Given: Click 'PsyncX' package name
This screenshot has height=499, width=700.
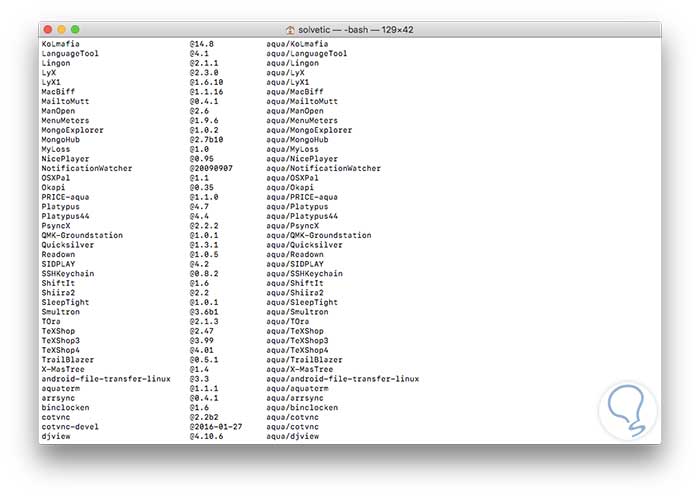Looking at the screenshot, I should point(56,226).
